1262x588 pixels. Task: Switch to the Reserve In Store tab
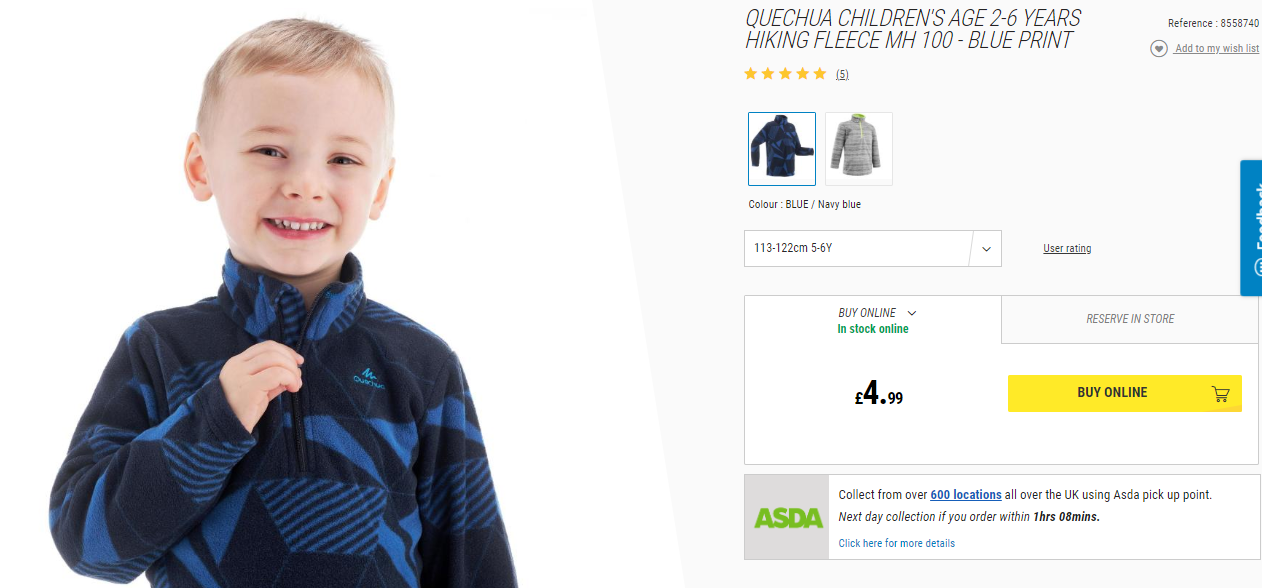click(1130, 319)
